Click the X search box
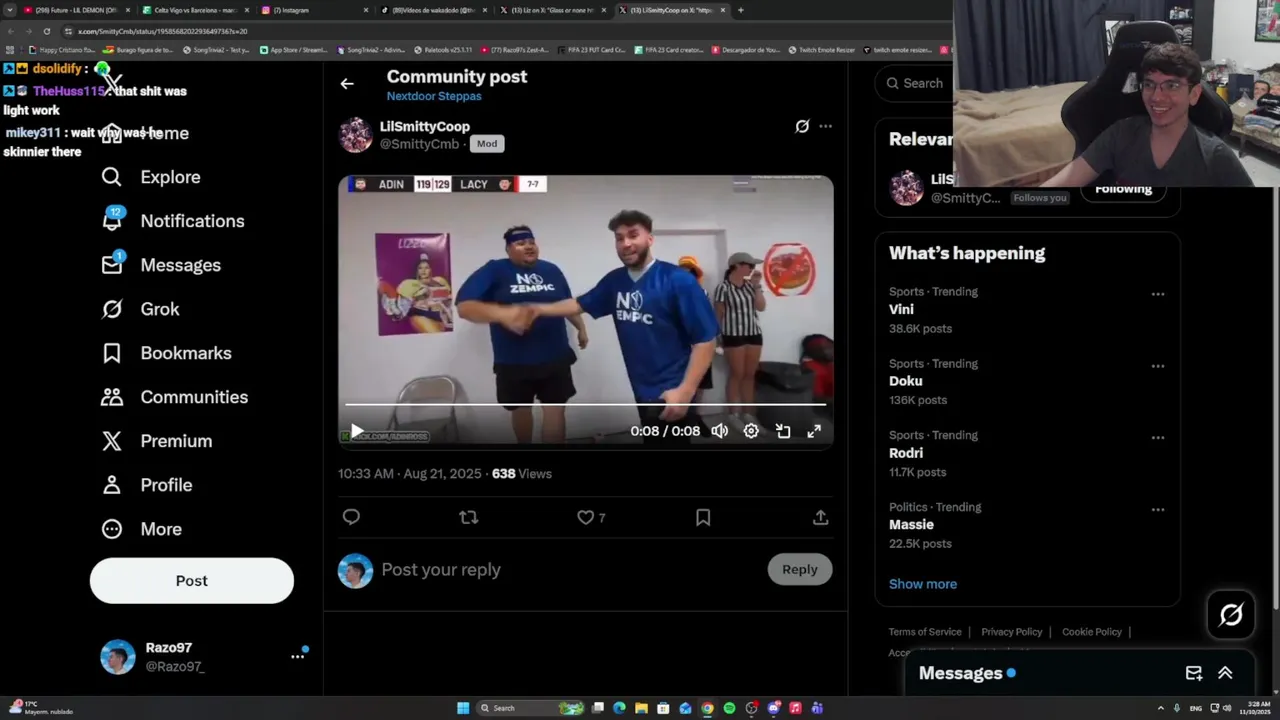The width and height of the screenshot is (1280, 720). (913, 83)
